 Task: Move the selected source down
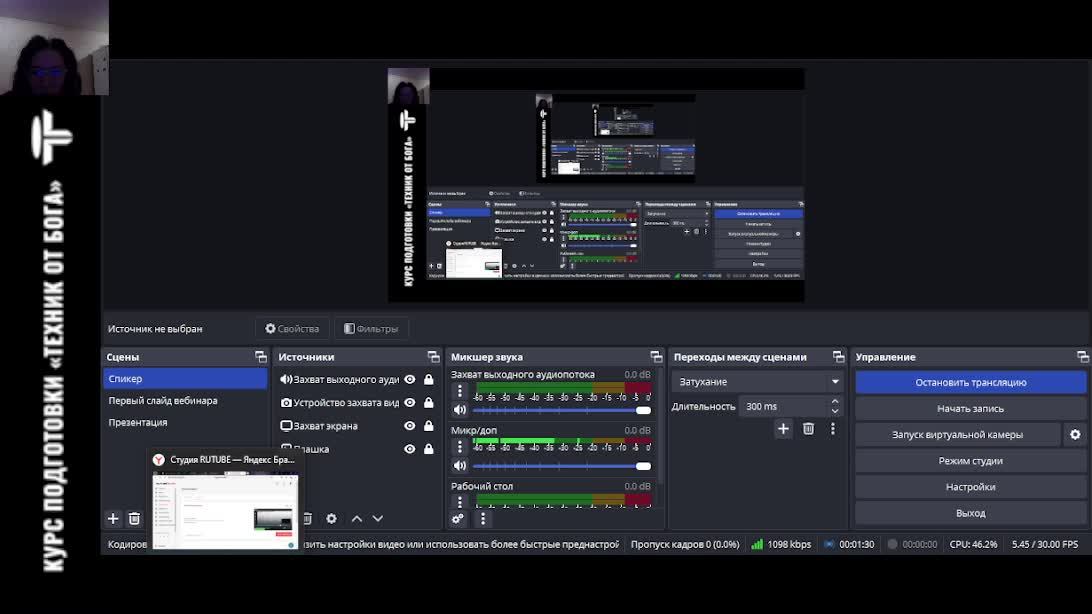point(377,519)
